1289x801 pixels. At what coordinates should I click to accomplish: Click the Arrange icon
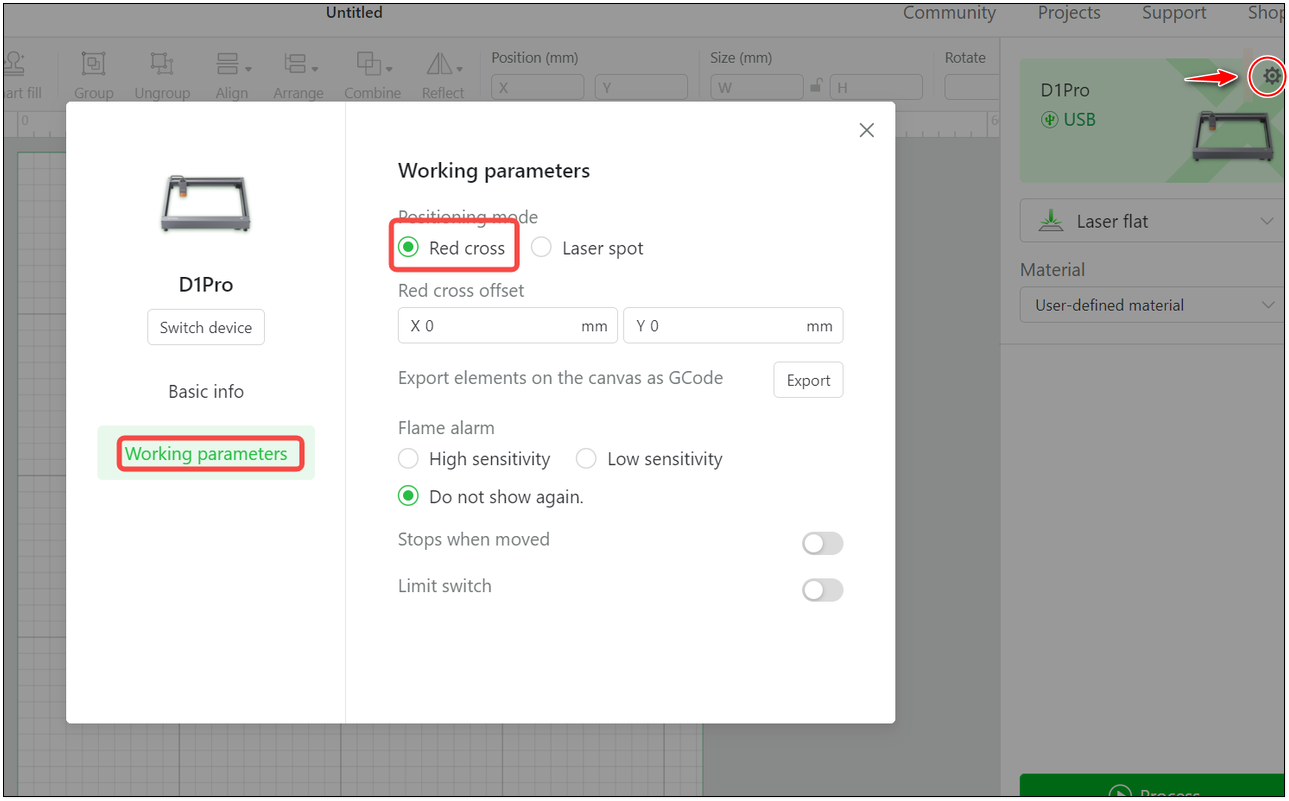(x=293, y=64)
